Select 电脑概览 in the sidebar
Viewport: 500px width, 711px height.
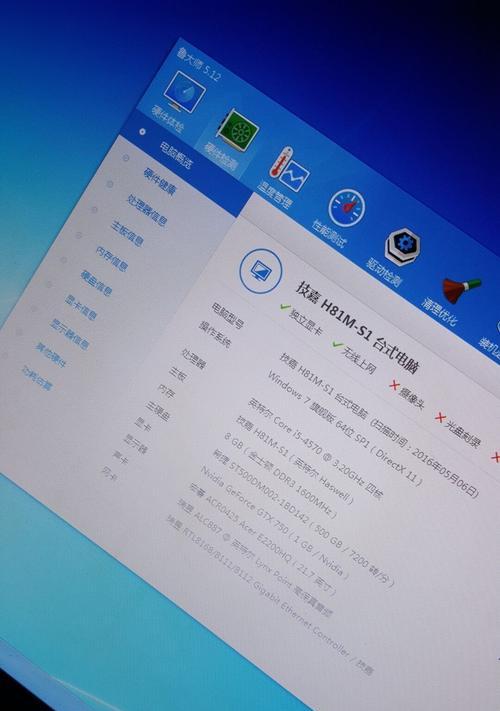(175, 155)
